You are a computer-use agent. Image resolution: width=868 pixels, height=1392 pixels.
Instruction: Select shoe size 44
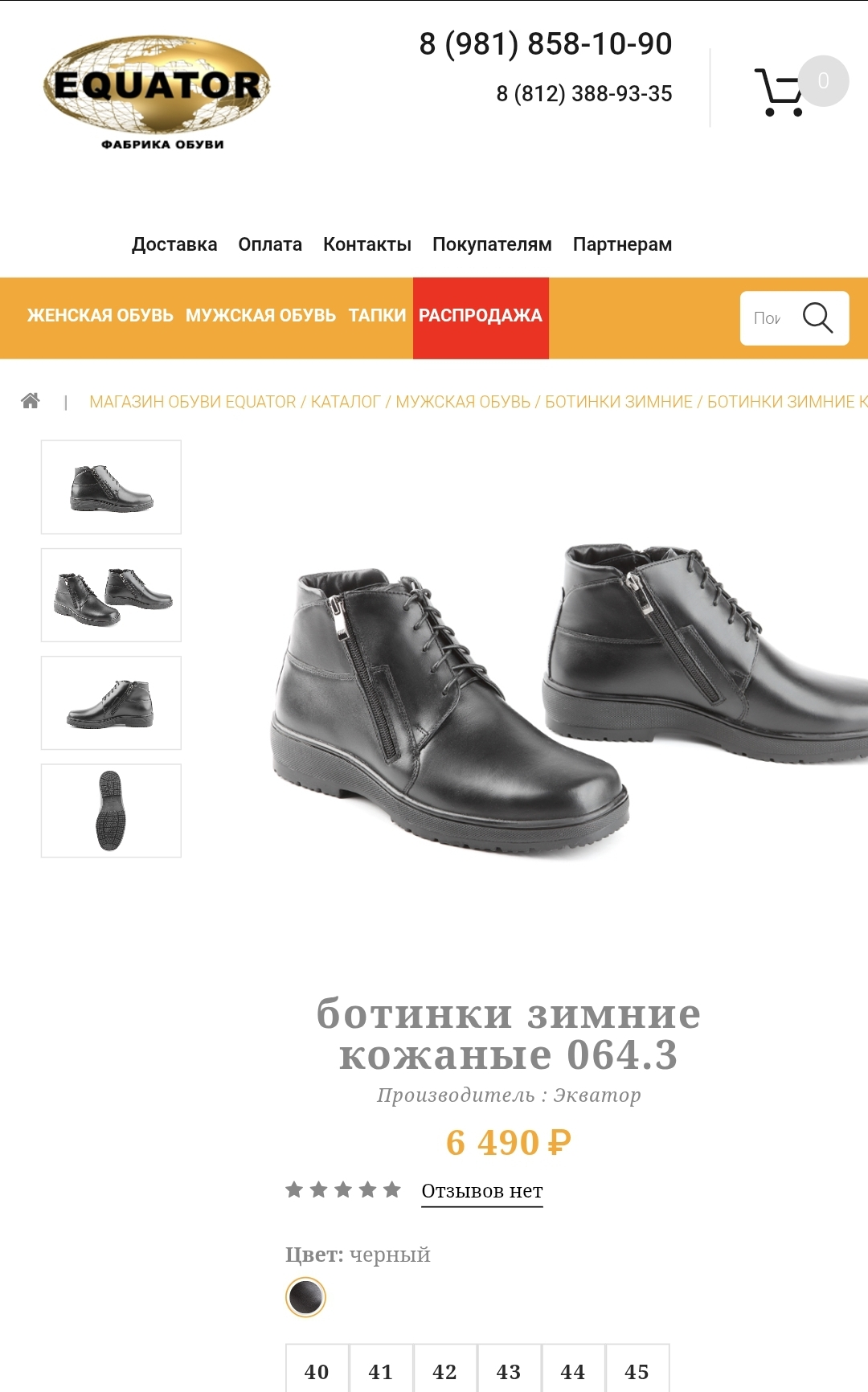[573, 1370]
